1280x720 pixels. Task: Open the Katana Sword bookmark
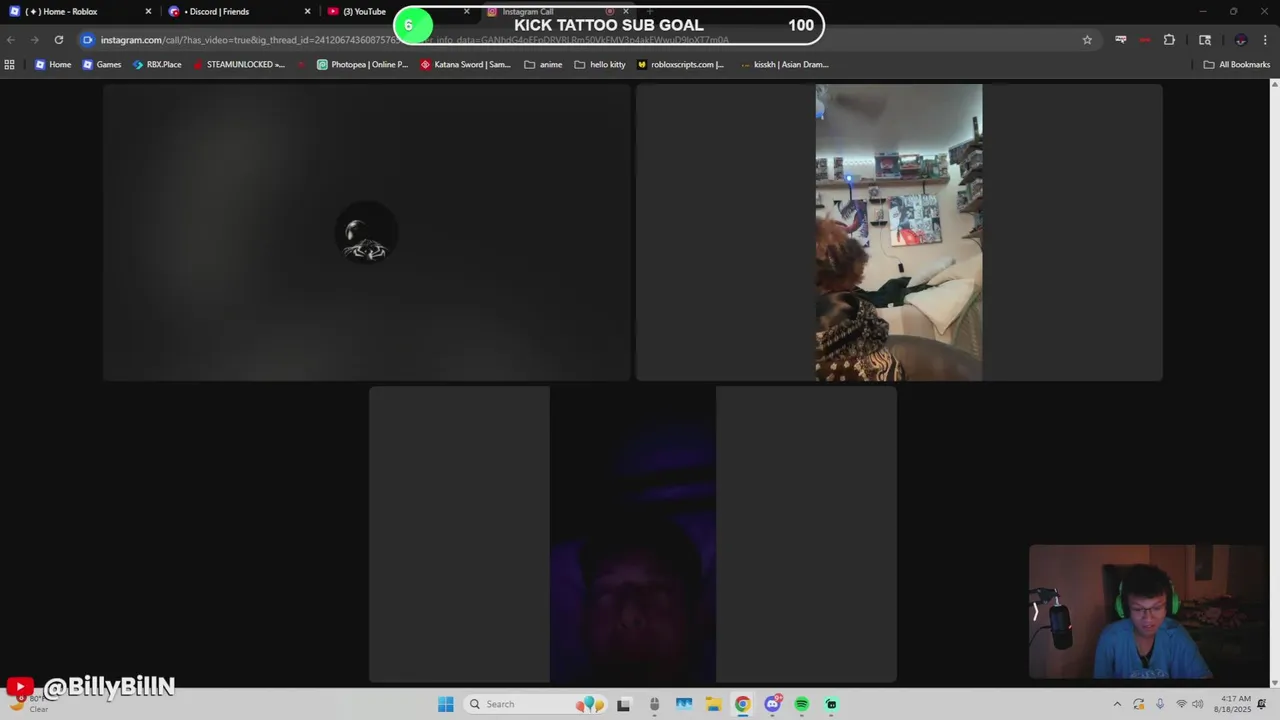tap(465, 65)
